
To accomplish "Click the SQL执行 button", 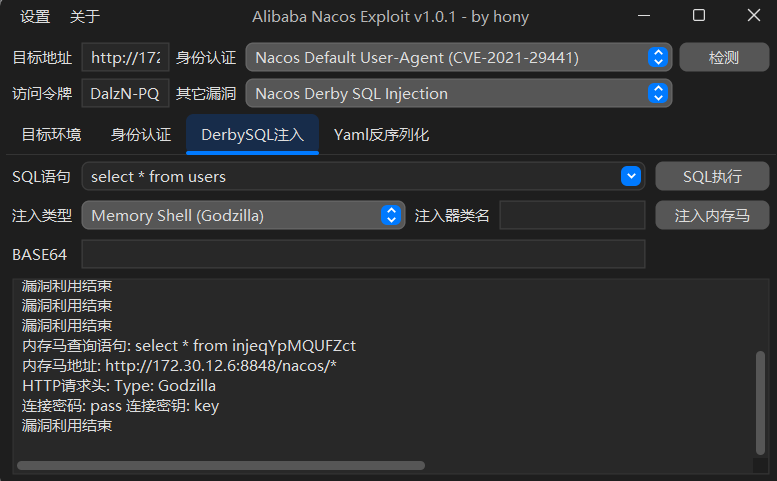I will pos(712,176).
